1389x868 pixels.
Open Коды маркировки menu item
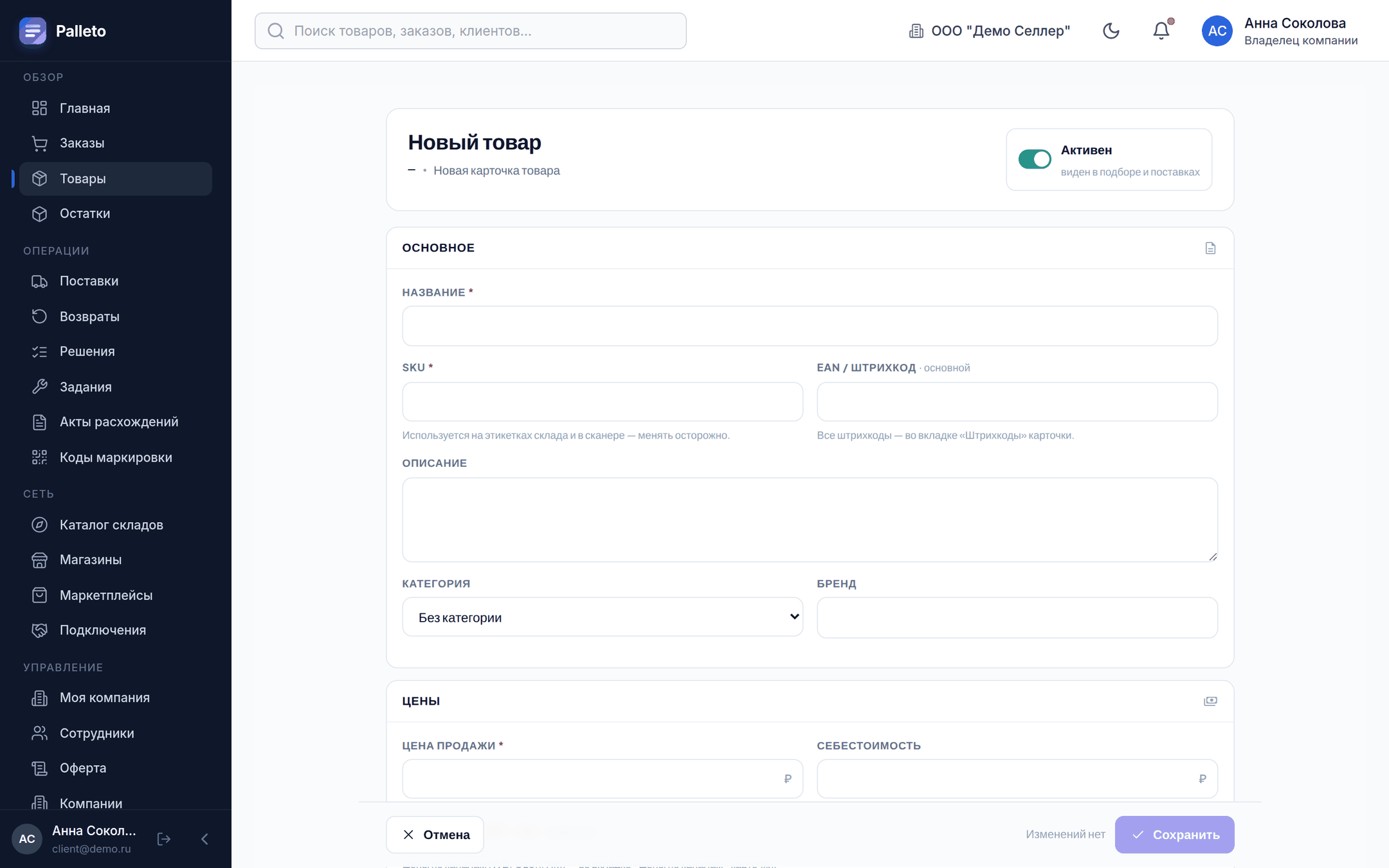[116, 457]
